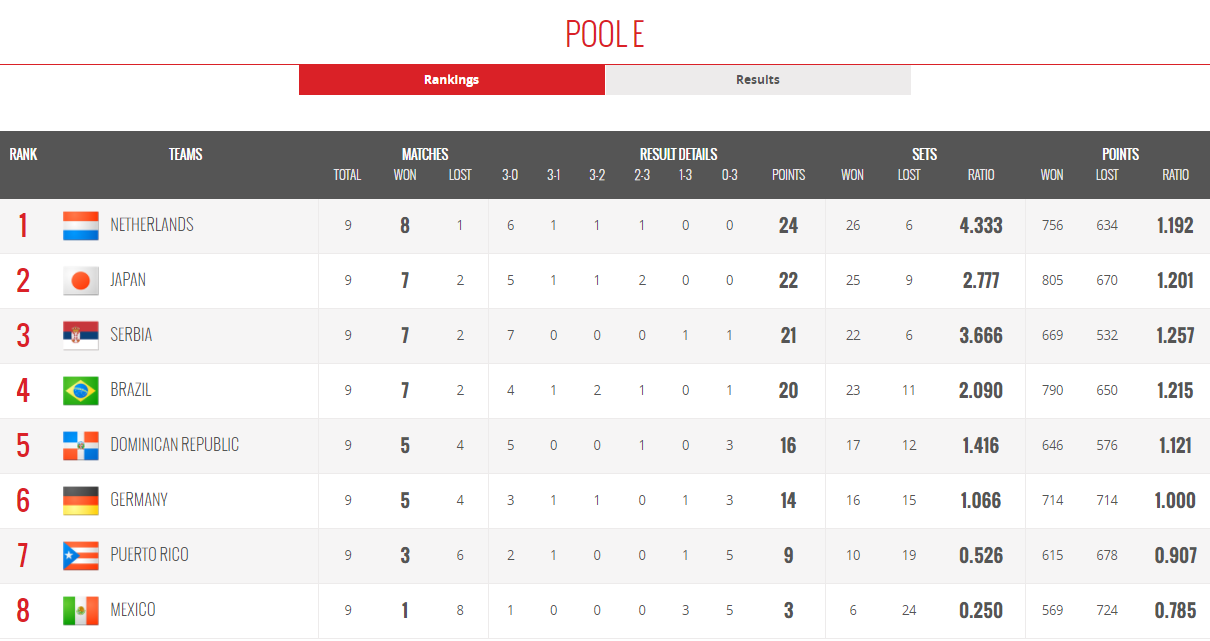Switch to the Results tab

pyautogui.click(x=758, y=80)
